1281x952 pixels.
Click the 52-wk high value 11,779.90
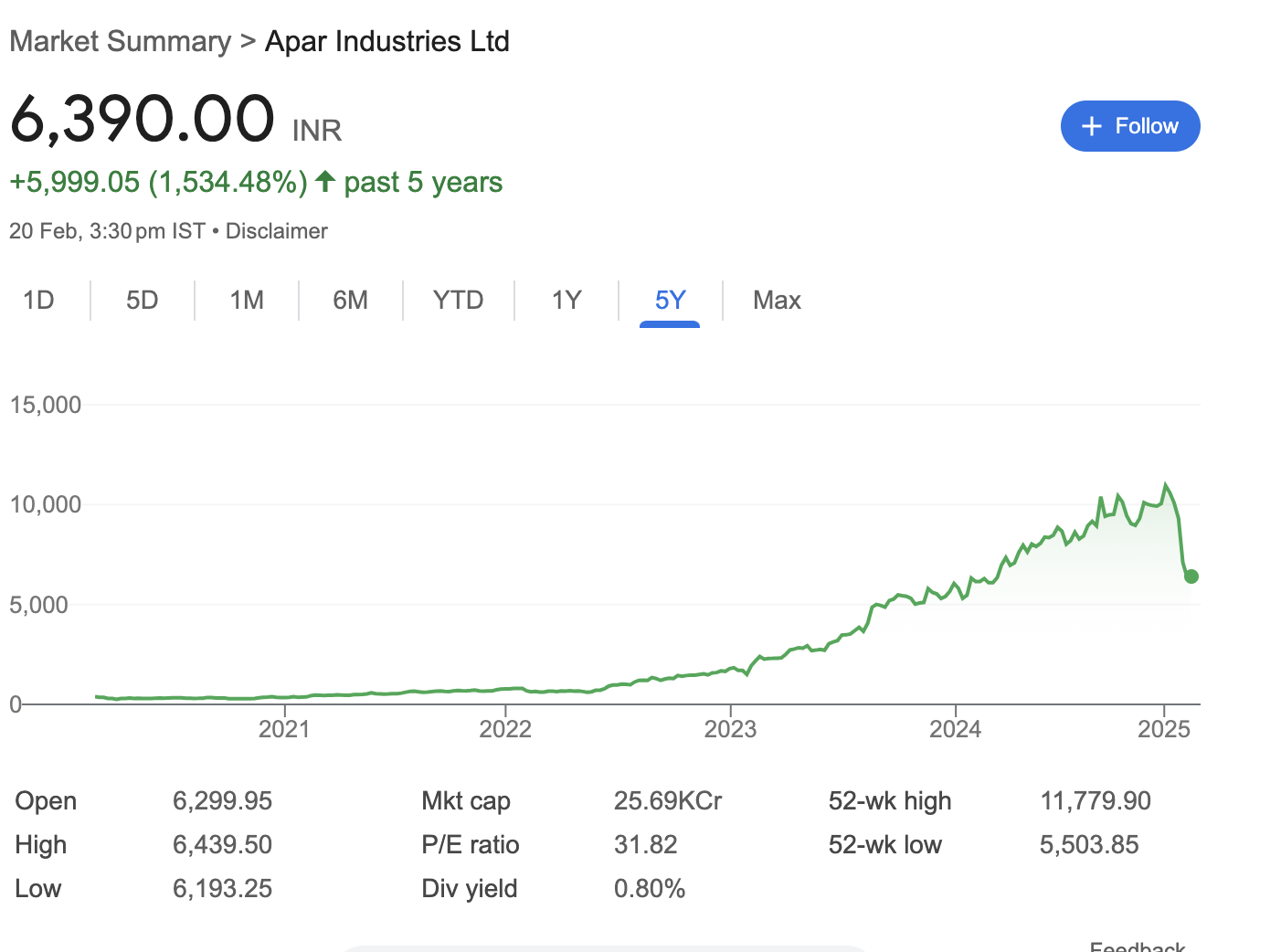coord(1096,801)
